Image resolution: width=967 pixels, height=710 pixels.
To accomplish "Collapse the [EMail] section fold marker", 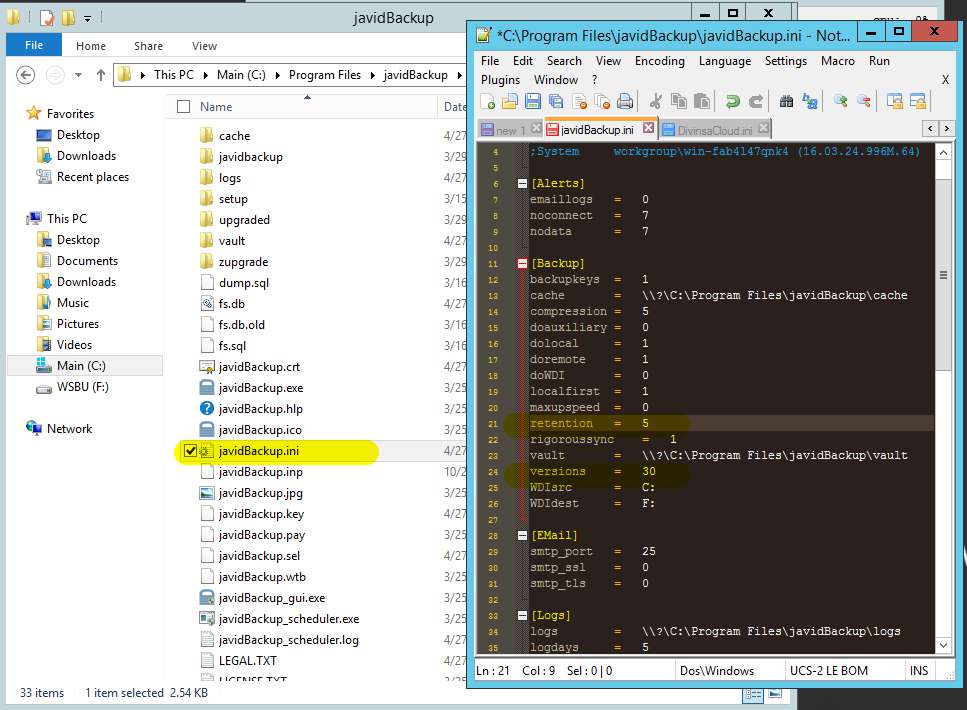I will click(522, 535).
